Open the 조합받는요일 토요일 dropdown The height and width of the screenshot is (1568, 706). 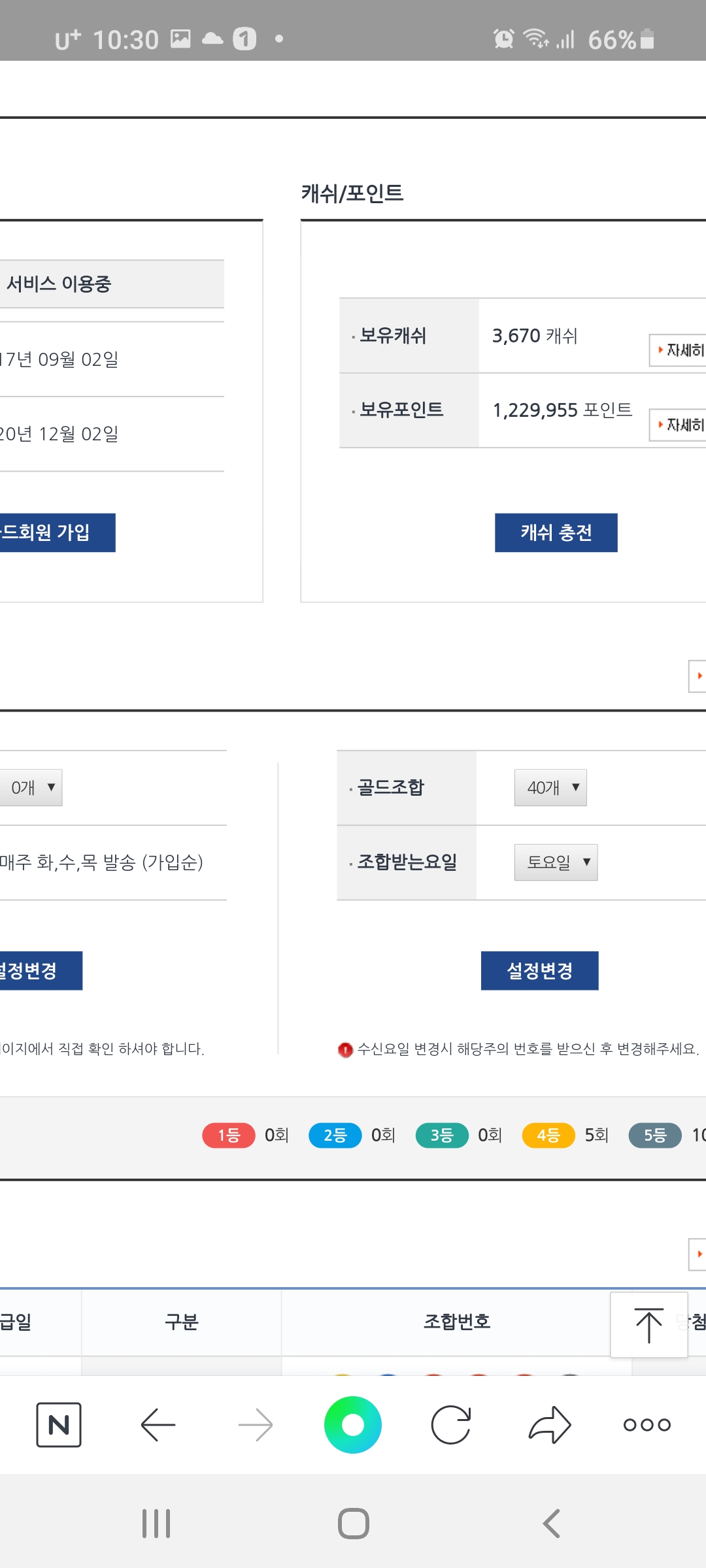coord(556,862)
